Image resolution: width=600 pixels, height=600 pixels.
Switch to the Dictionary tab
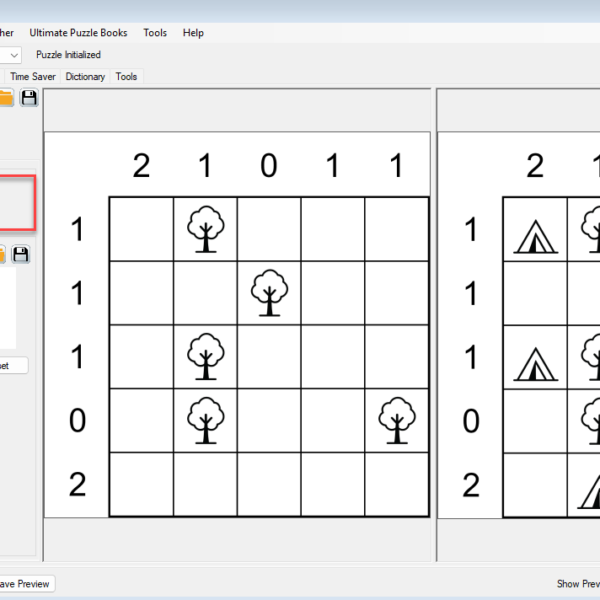[x=85, y=77]
